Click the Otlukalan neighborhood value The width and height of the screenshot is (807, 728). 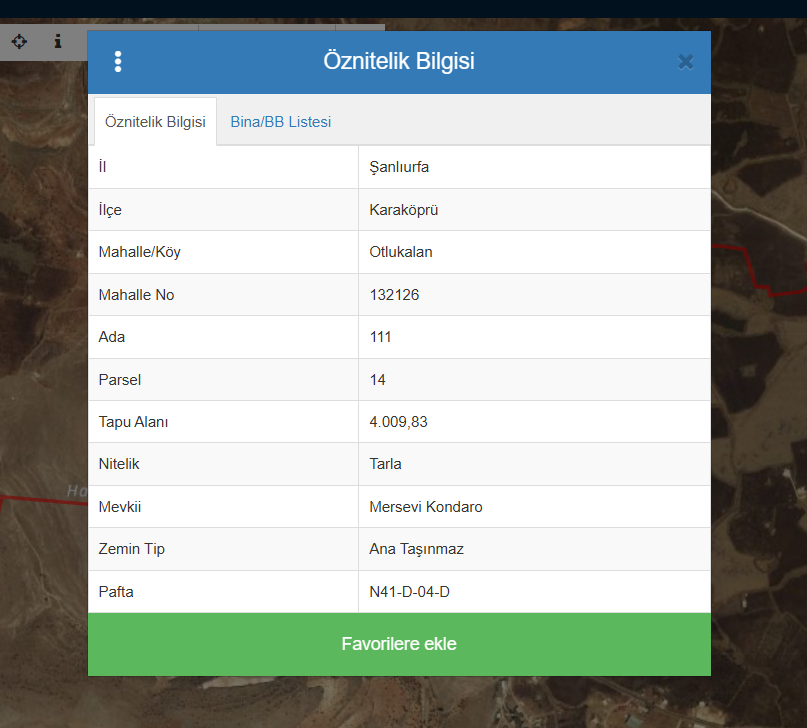401,252
